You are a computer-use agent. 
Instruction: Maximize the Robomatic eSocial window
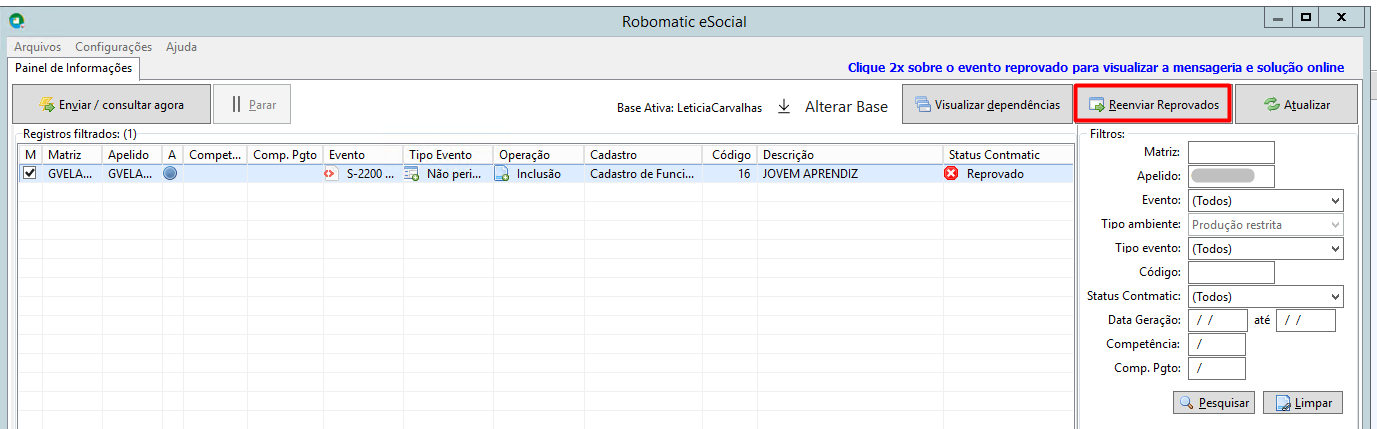point(1305,19)
